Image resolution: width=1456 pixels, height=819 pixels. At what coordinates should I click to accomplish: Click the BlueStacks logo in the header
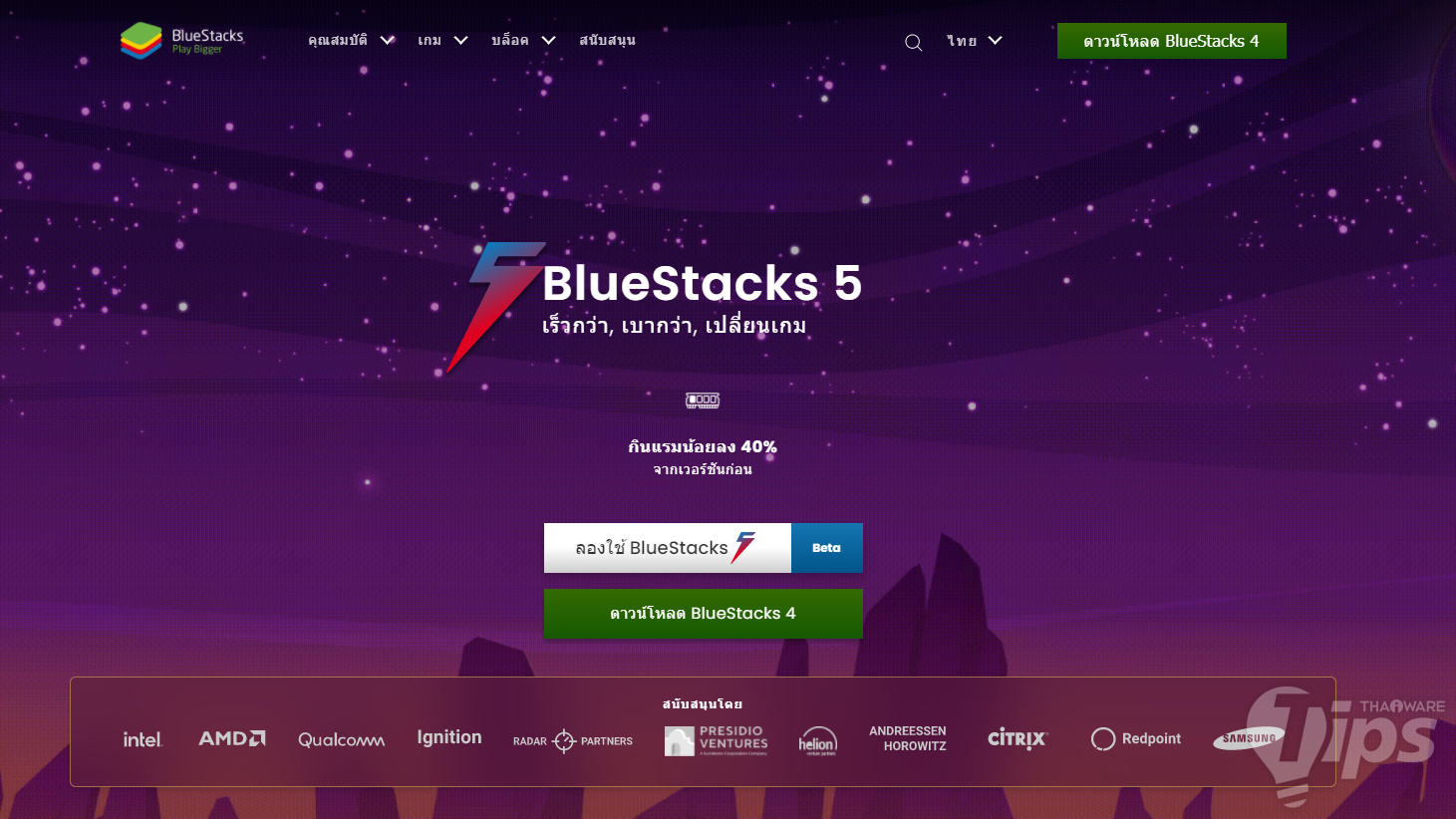(x=181, y=41)
